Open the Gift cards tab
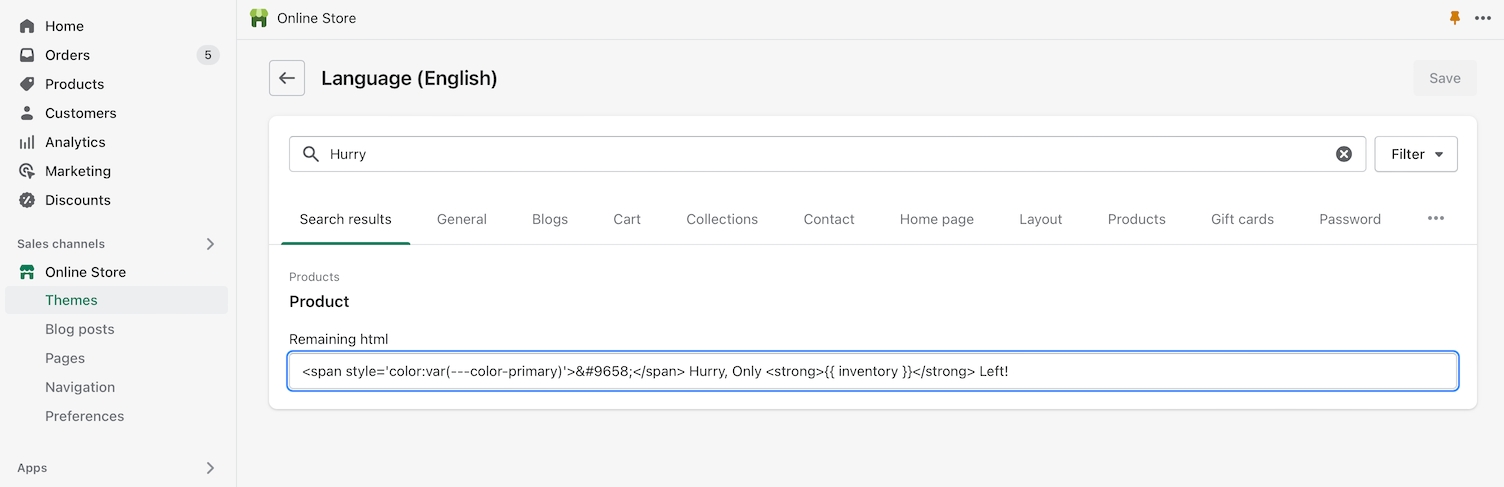Image resolution: width=1504 pixels, height=487 pixels. pyautogui.click(x=1242, y=219)
